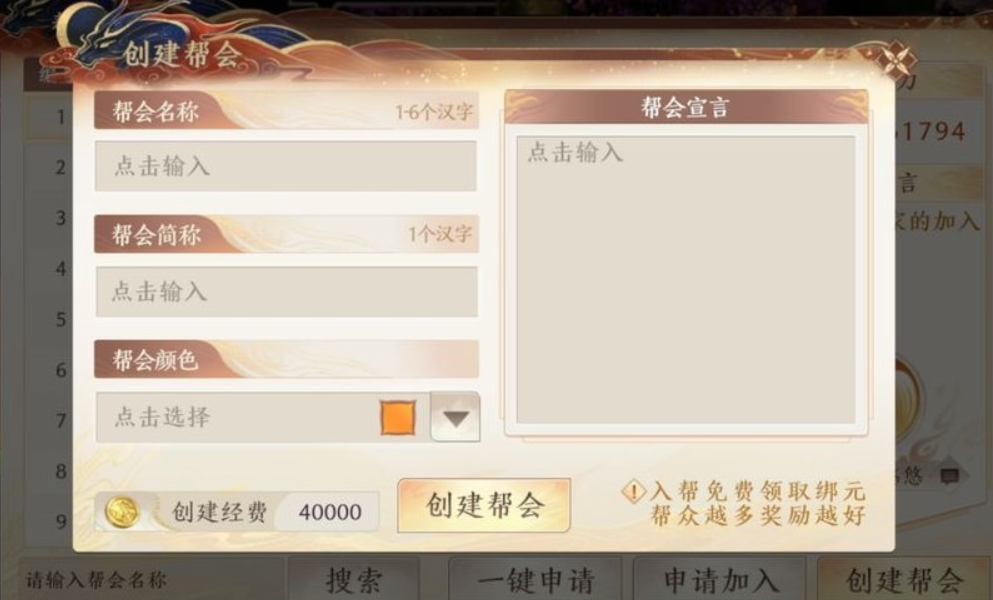
Task: Click the bottom-right 创建帮会 button
Action: tap(904, 580)
